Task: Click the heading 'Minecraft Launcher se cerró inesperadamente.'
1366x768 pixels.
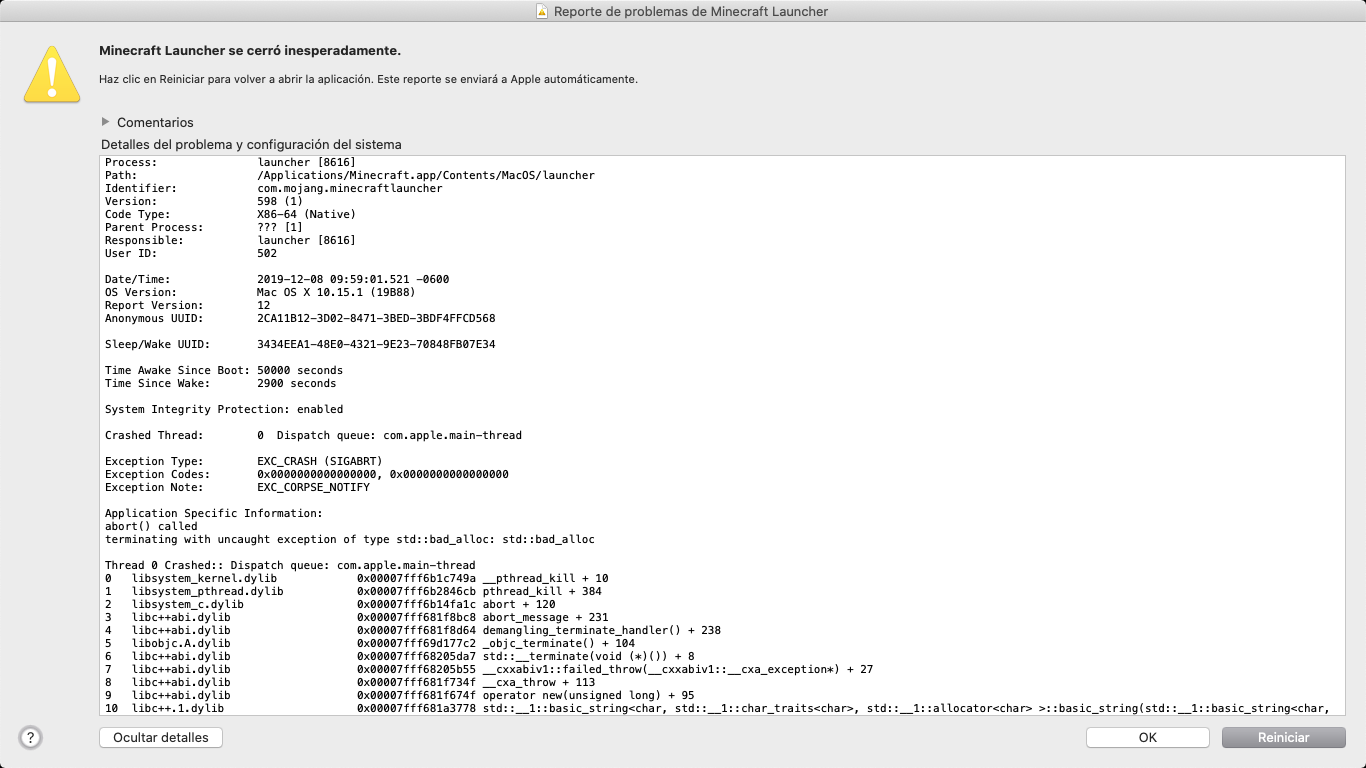Action: coord(250,50)
